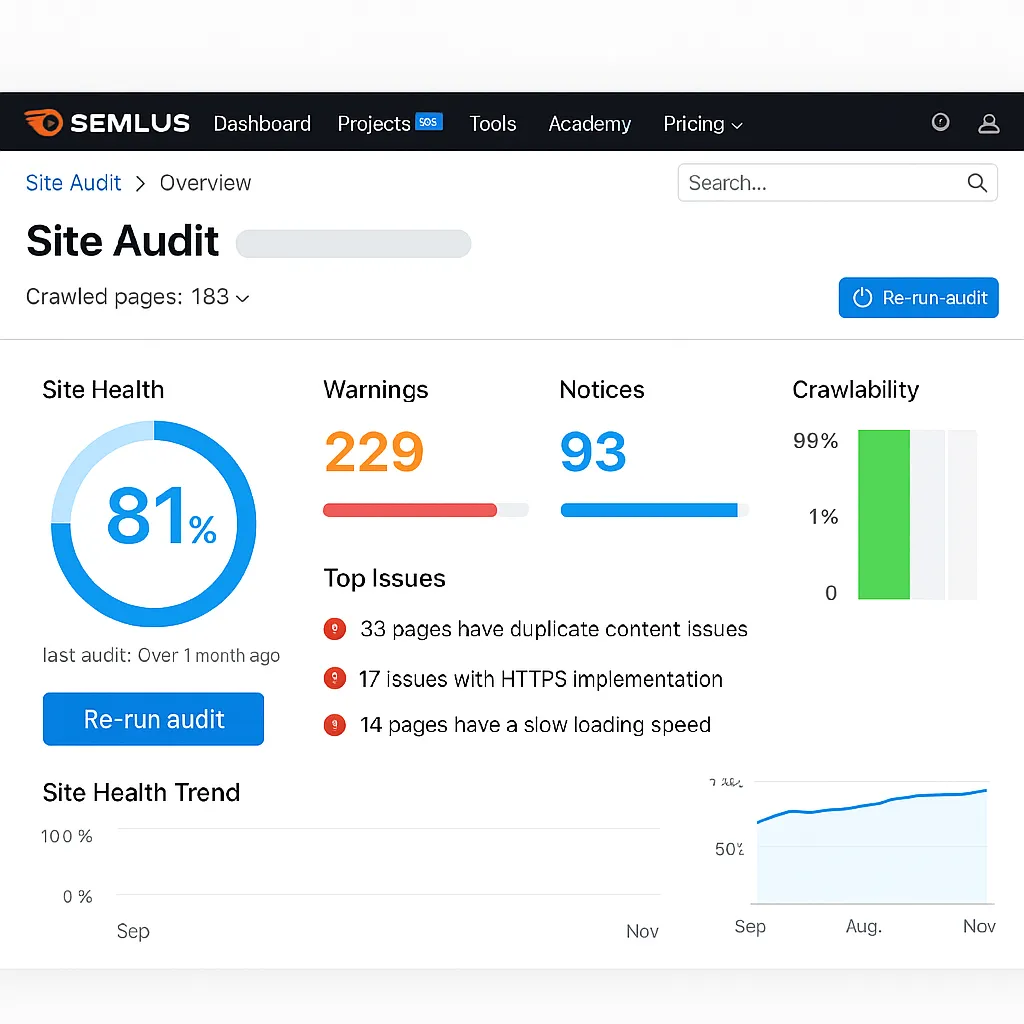Open the Dashboard menu item
1024x1024 pixels.
click(262, 124)
